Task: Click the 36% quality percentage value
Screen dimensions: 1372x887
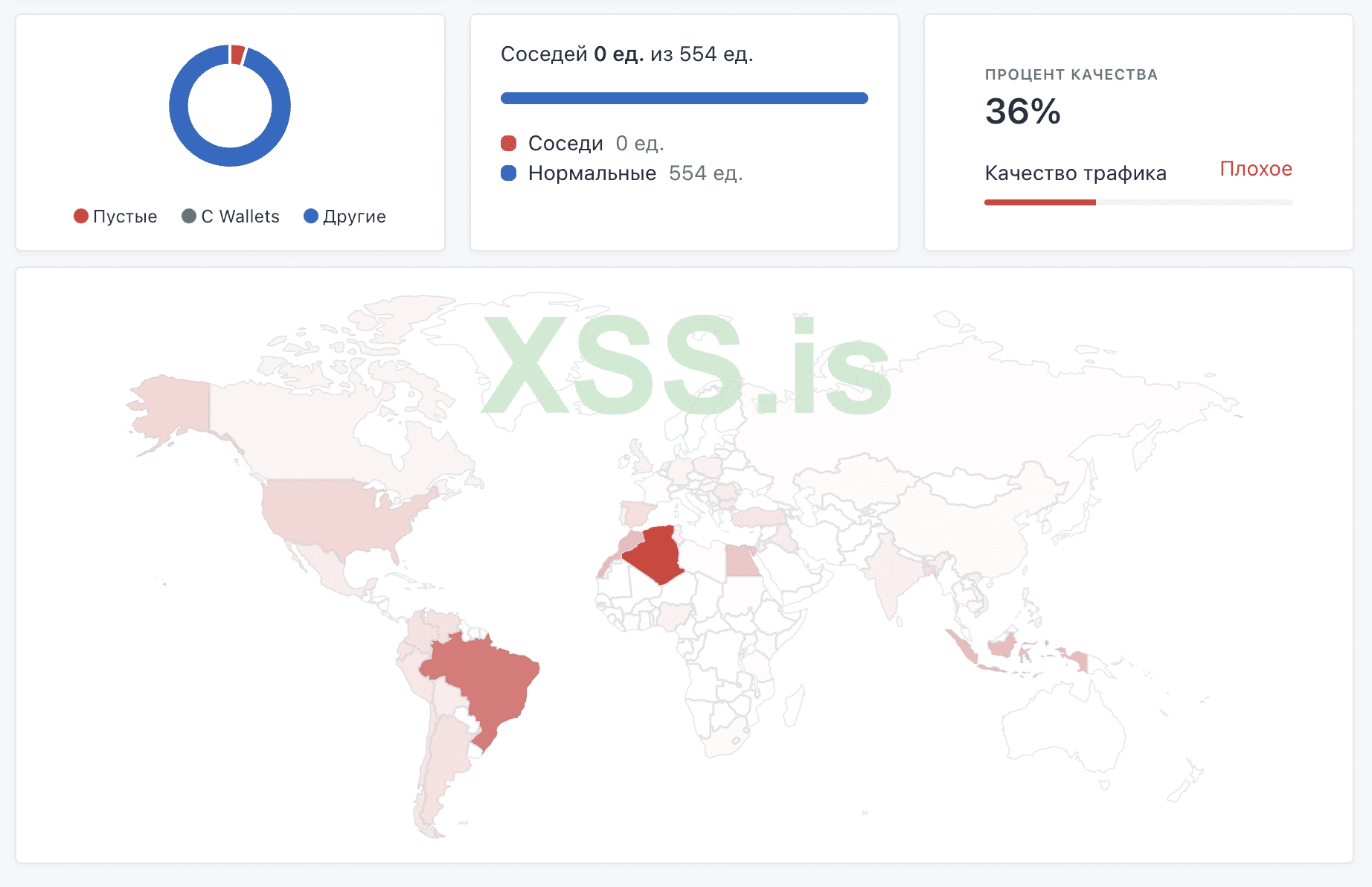Action: tap(1022, 112)
